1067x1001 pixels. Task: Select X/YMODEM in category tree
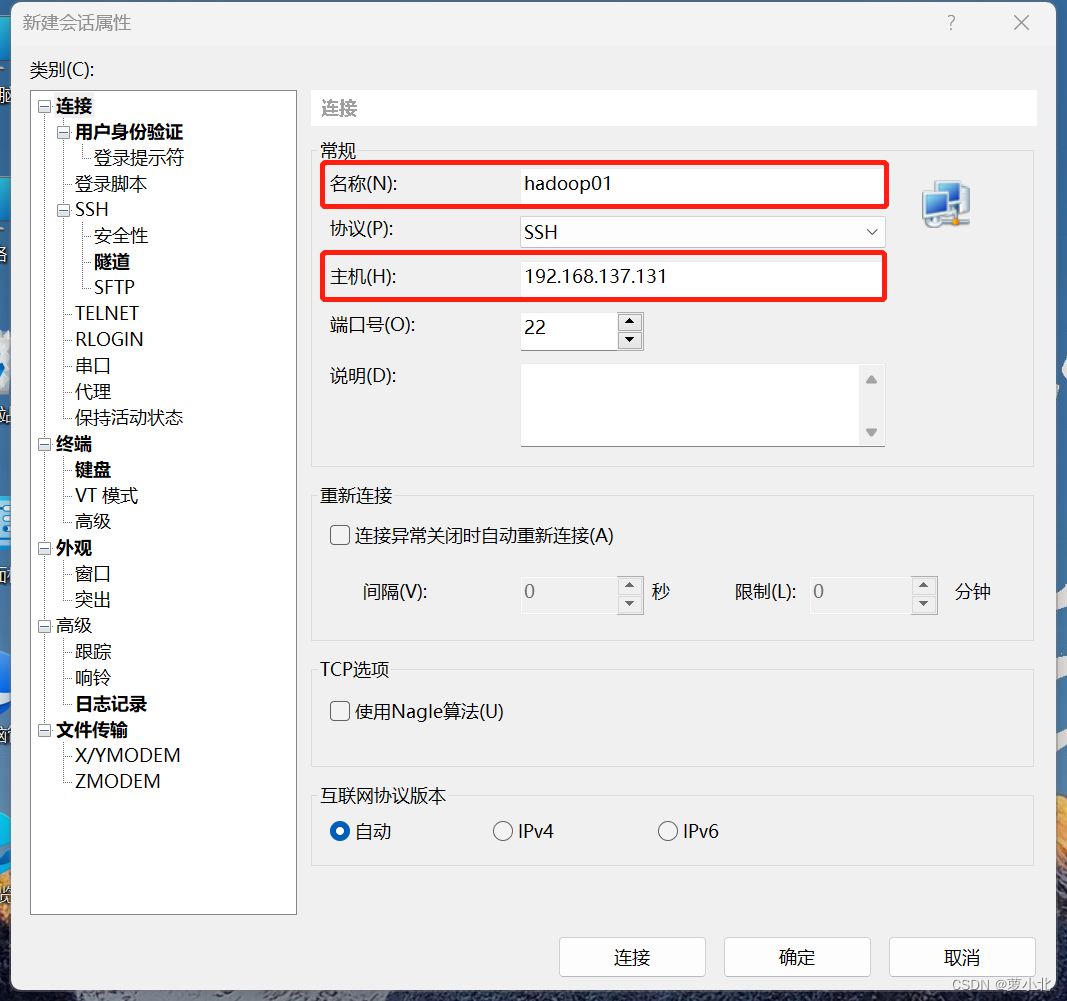pos(128,755)
